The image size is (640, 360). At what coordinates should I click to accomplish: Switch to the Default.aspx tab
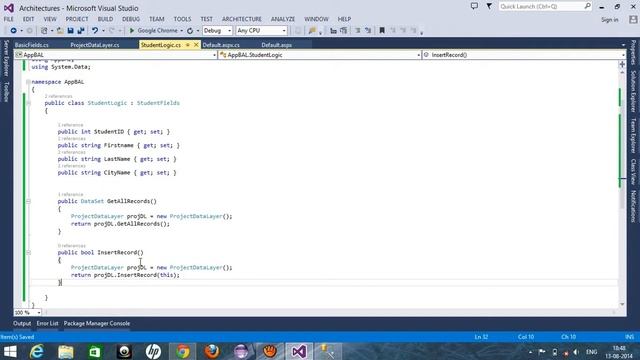point(276,45)
